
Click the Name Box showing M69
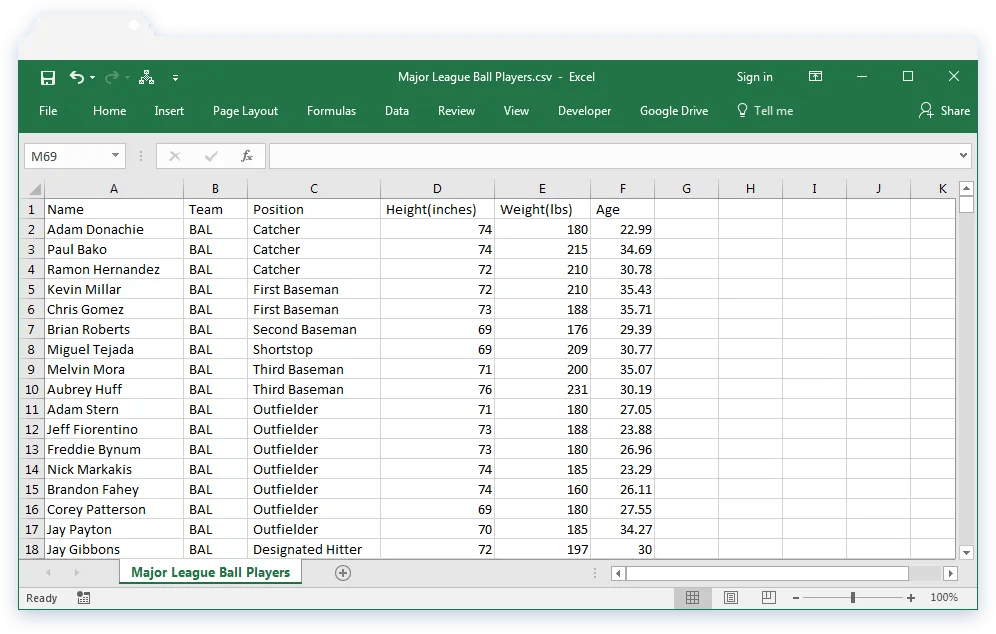point(67,156)
